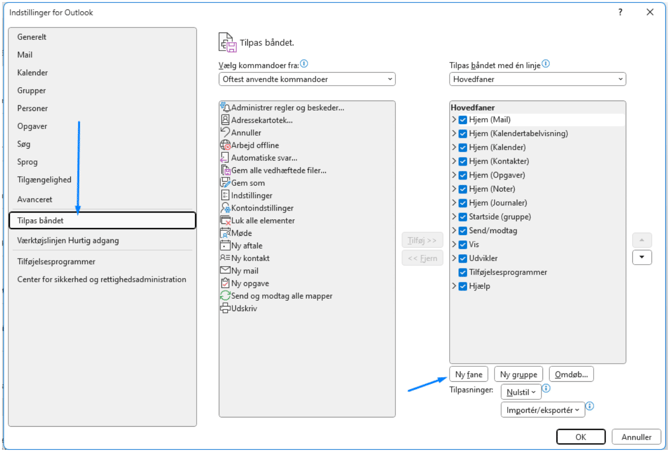Click the move down arrow button
Image resolution: width=670 pixels, height=454 pixels.
[x=643, y=258]
